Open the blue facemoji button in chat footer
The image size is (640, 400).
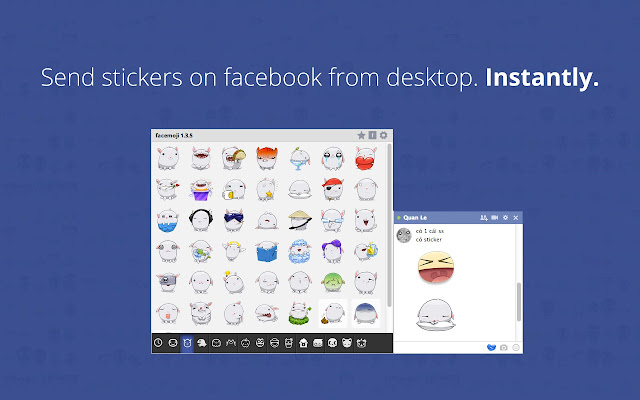[491, 348]
